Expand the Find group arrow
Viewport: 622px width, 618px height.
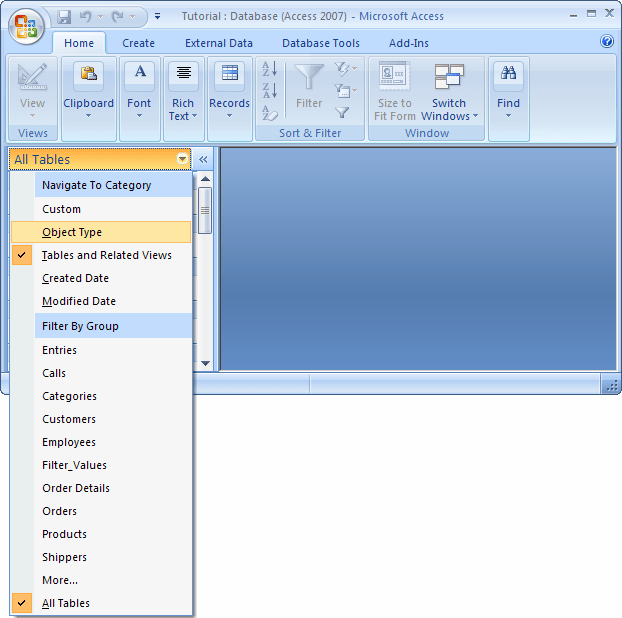click(x=509, y=116)
